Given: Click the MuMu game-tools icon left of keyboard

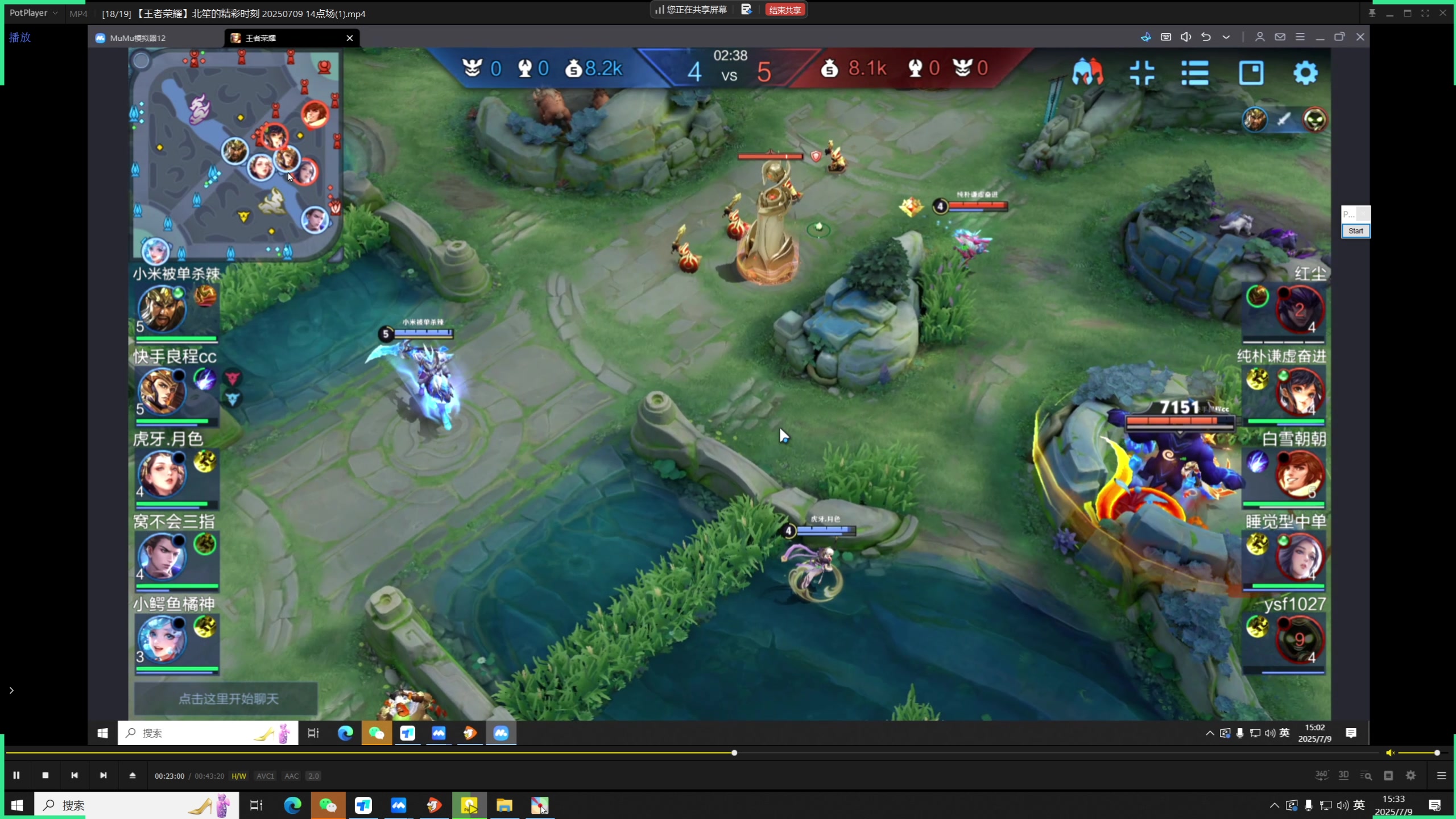Looking at the screenshot, I should [1145, 37].
